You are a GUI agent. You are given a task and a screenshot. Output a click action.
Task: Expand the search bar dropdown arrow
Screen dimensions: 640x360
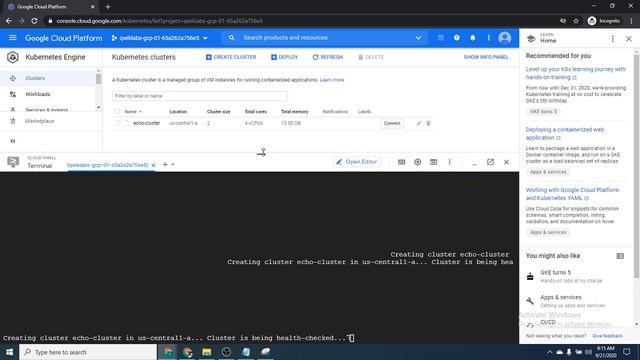coord(418,38)
